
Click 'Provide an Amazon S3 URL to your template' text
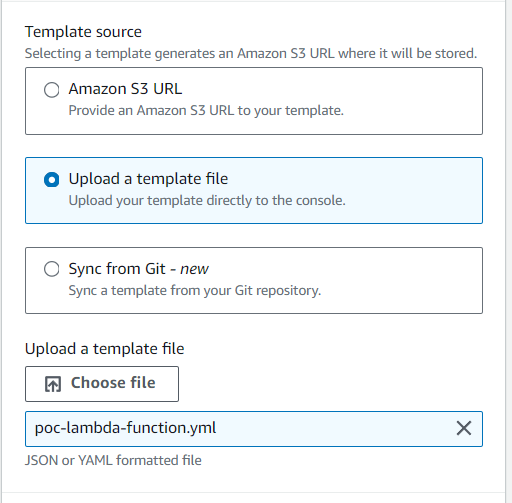point(206,111)
